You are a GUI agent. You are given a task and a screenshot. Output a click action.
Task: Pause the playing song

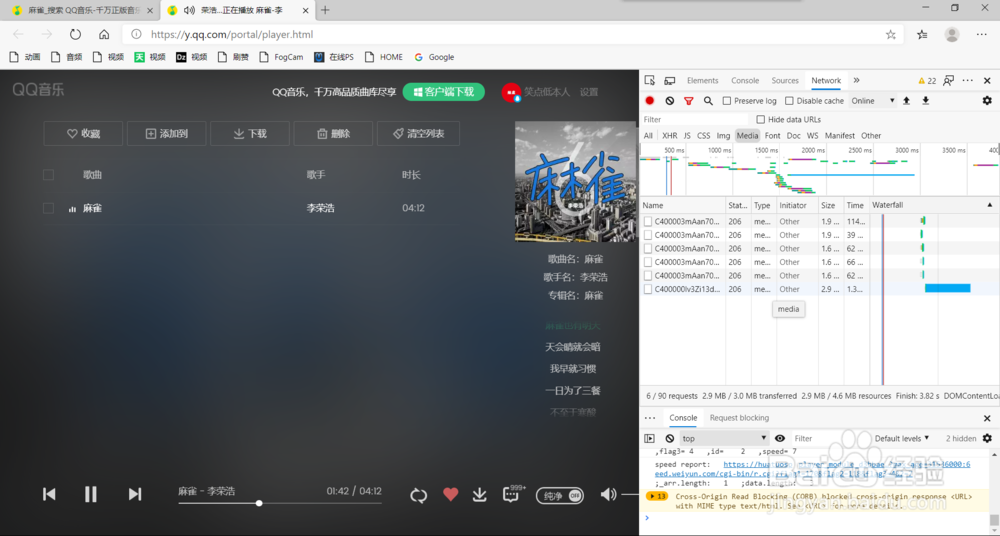coord(91,494)
